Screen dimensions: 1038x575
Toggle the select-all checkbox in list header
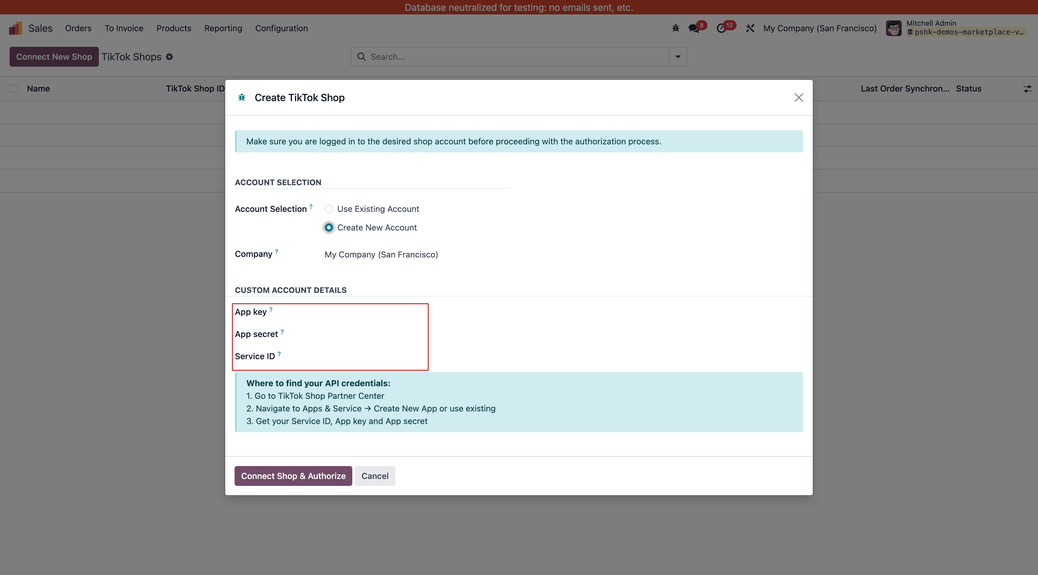coord(14,89)
